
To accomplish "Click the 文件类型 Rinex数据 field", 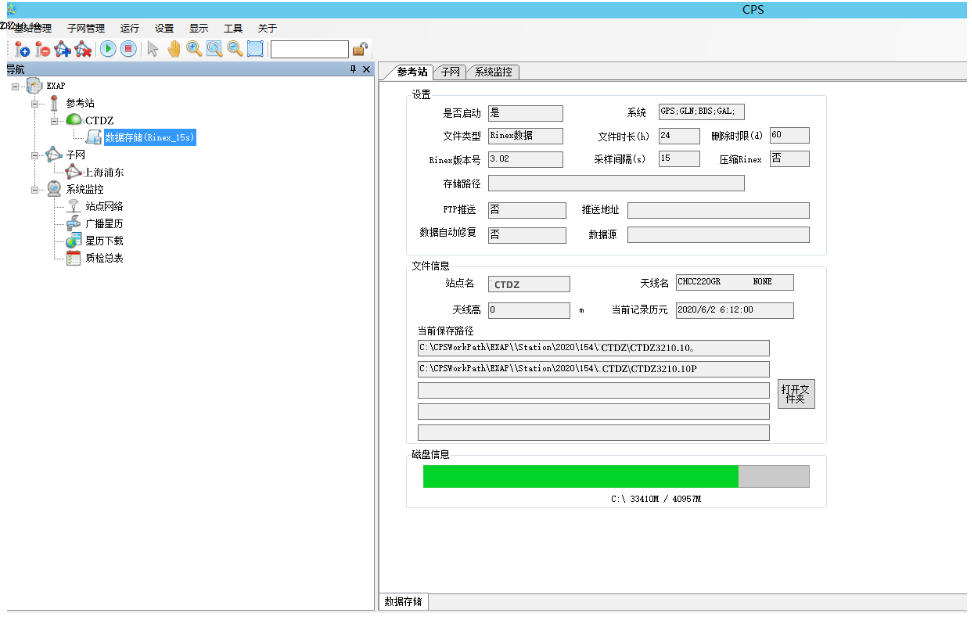I will pos(525,136).
